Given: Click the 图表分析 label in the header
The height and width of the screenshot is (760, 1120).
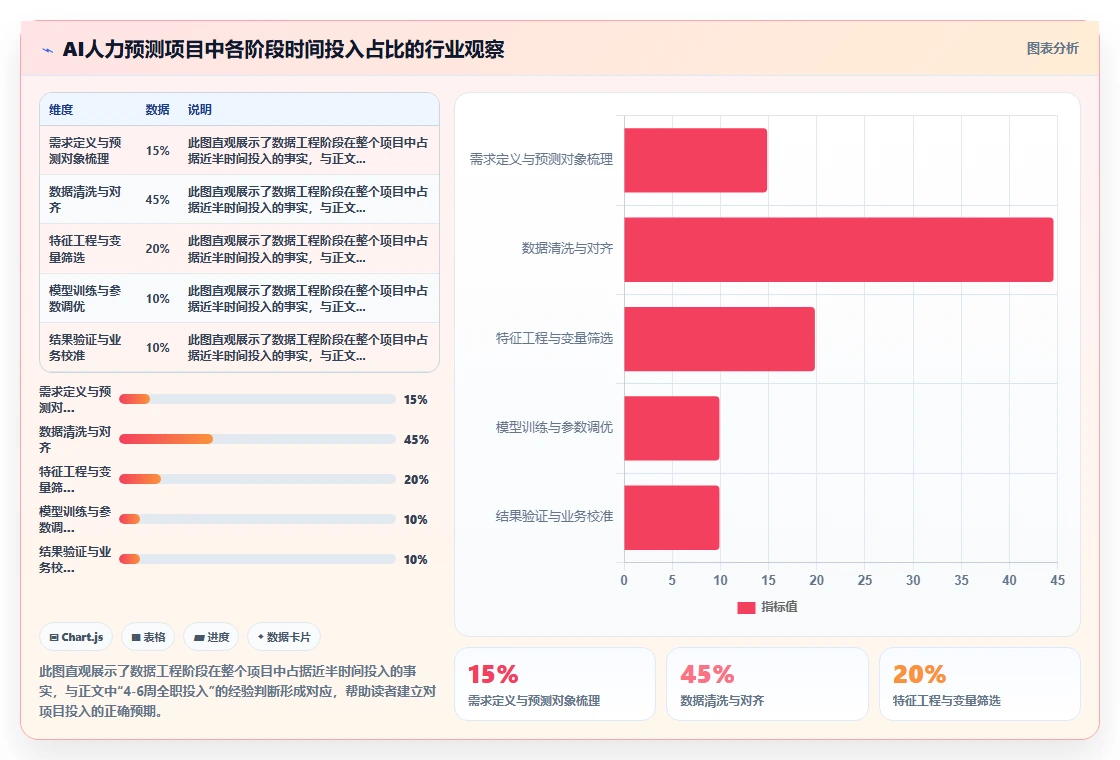Looking at the screenshot, I should (1052, 49).
